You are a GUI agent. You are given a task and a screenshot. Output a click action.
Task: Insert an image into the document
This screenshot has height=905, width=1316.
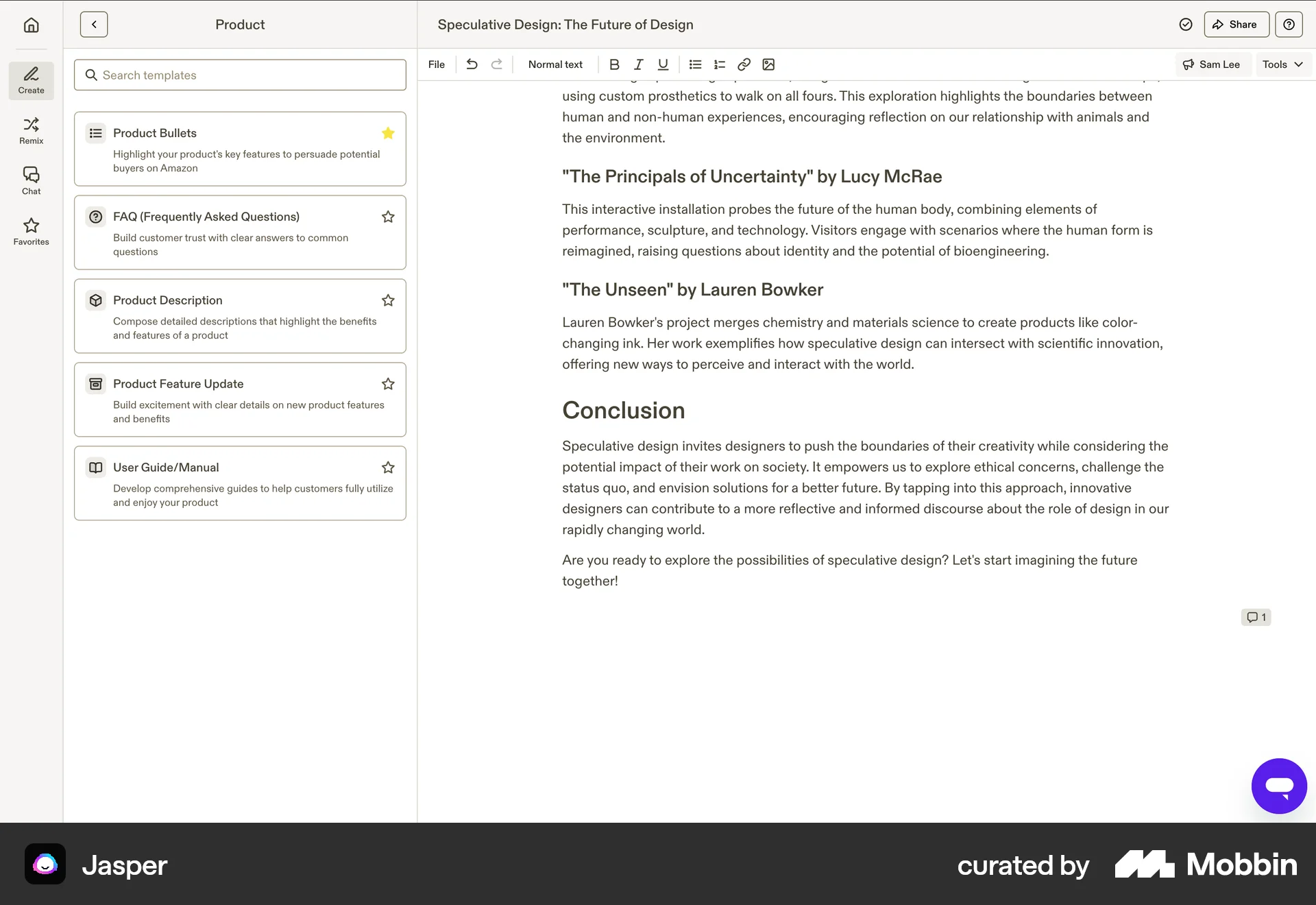coord(768,64)
